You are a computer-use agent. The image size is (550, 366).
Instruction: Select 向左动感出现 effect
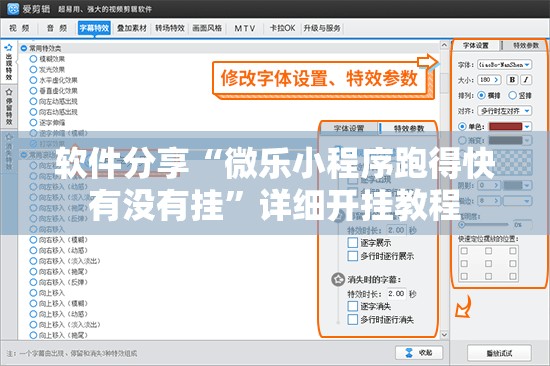click(54, 101)
